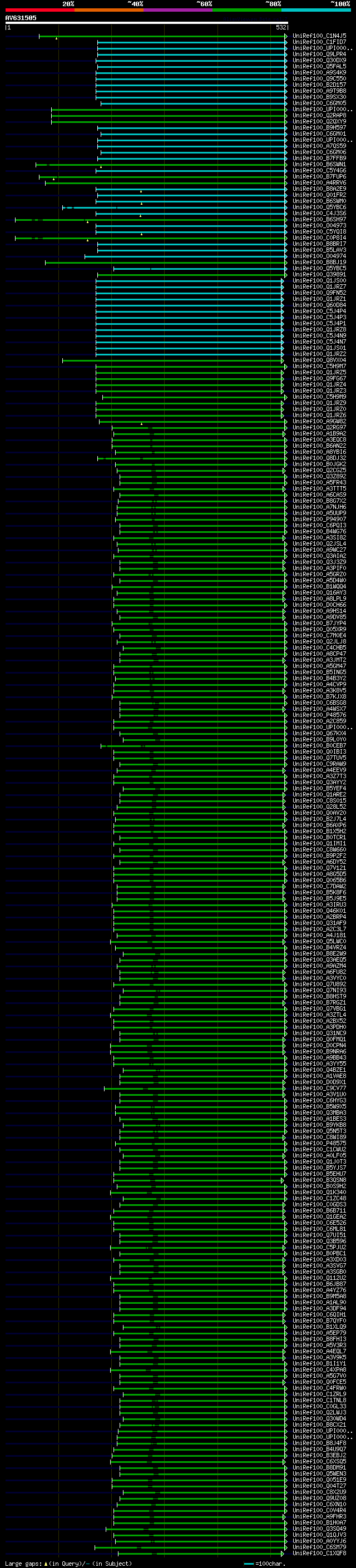The image size is (356, 1568).
Task: Select hit UniRef100_B7FFB9
Action: 319,159
